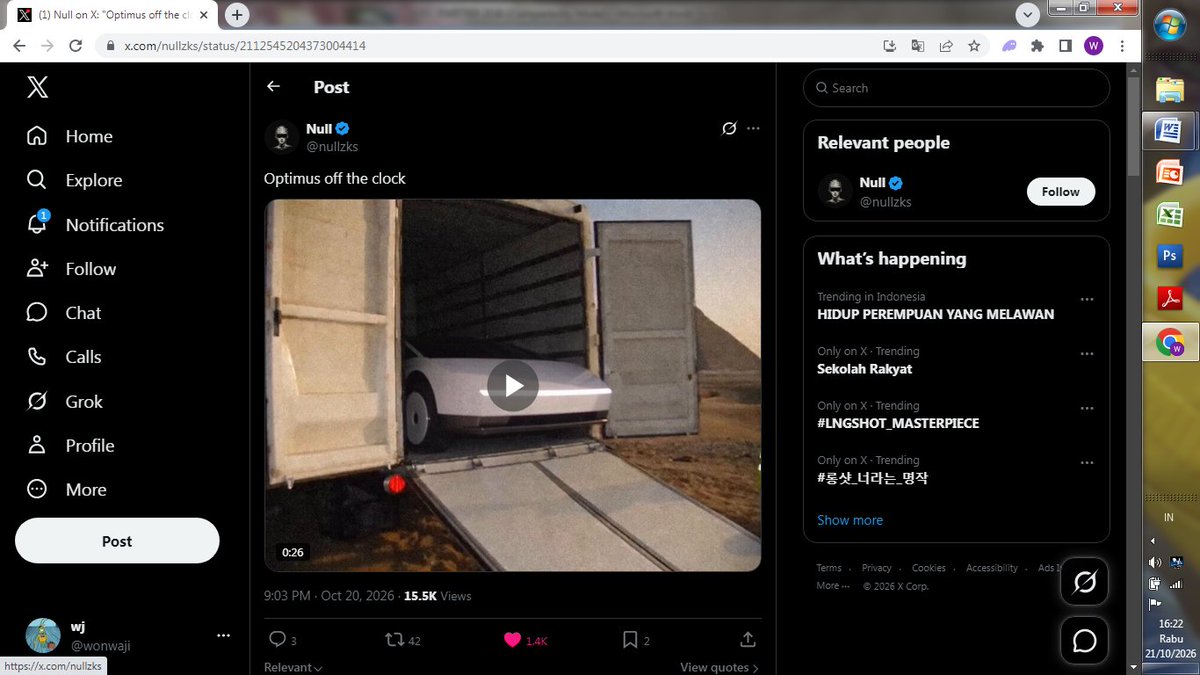This screenshot has height=675, width=1200.
Task: Toggle the Chrome bookmark star for this page
Action: (974, 46)
